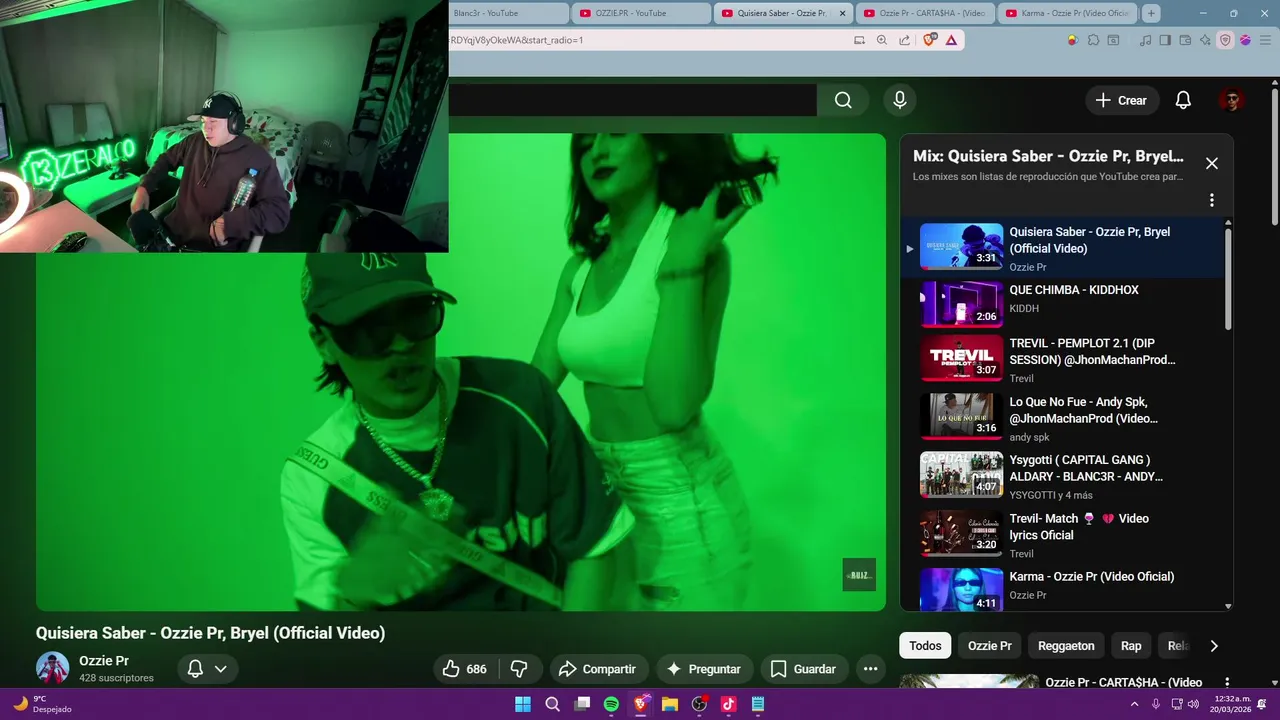1280x720 pixels.
Task: Switch to Ozzie Pr - CARTA$HA browser tab
Action: (x=924, y=13)
